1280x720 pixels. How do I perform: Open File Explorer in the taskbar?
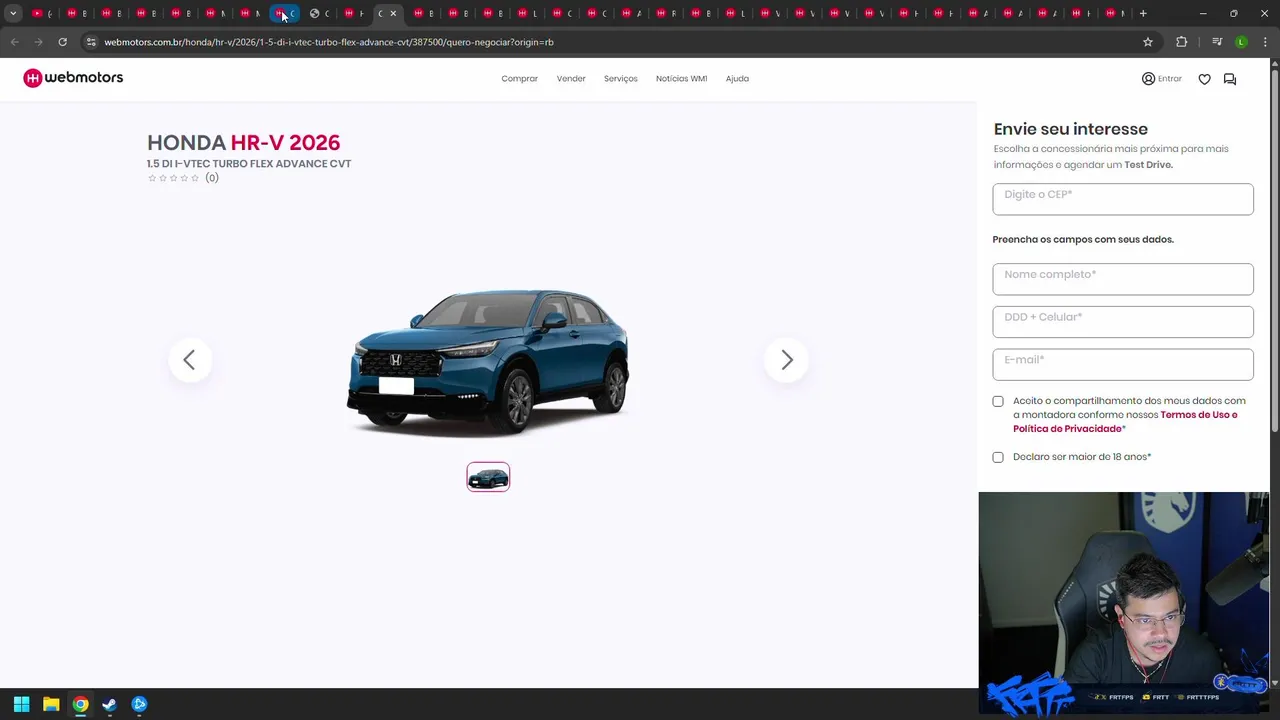click(x=51, y=704)
